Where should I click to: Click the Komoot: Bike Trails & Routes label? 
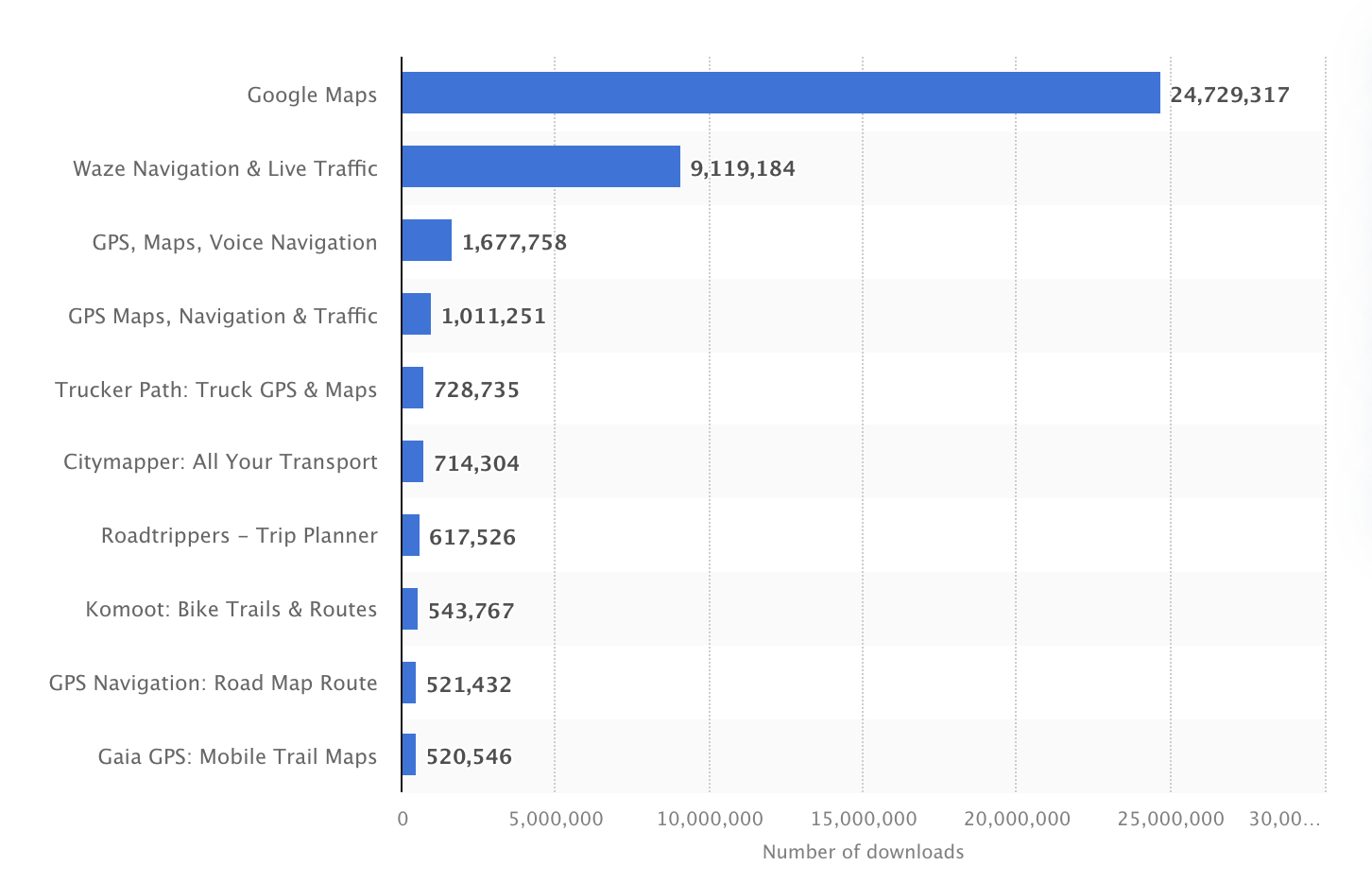coord(232,609)
